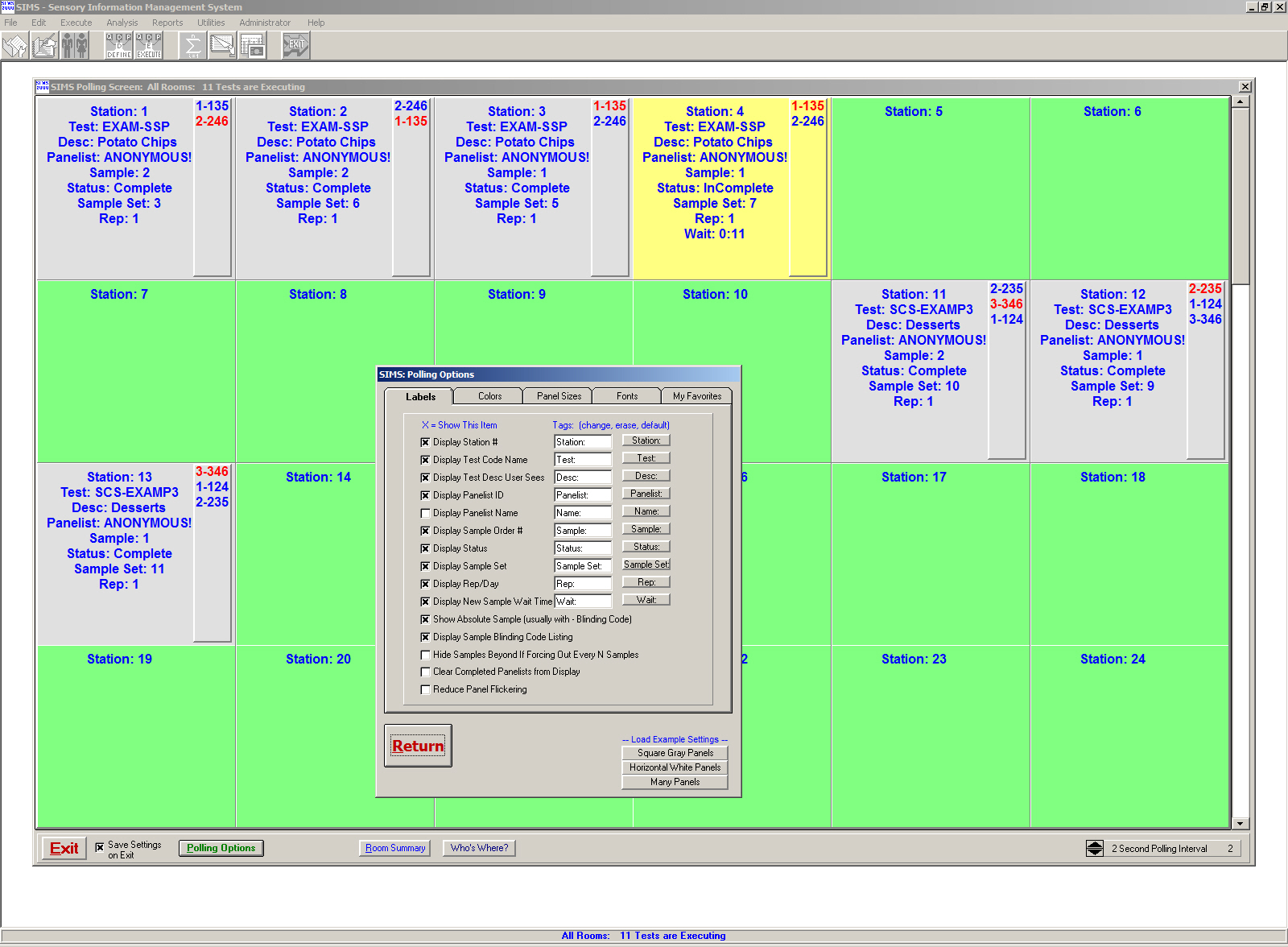Click the panelists man and woman icon
The width and height of the screenshot is (1288, 947).
75,45
